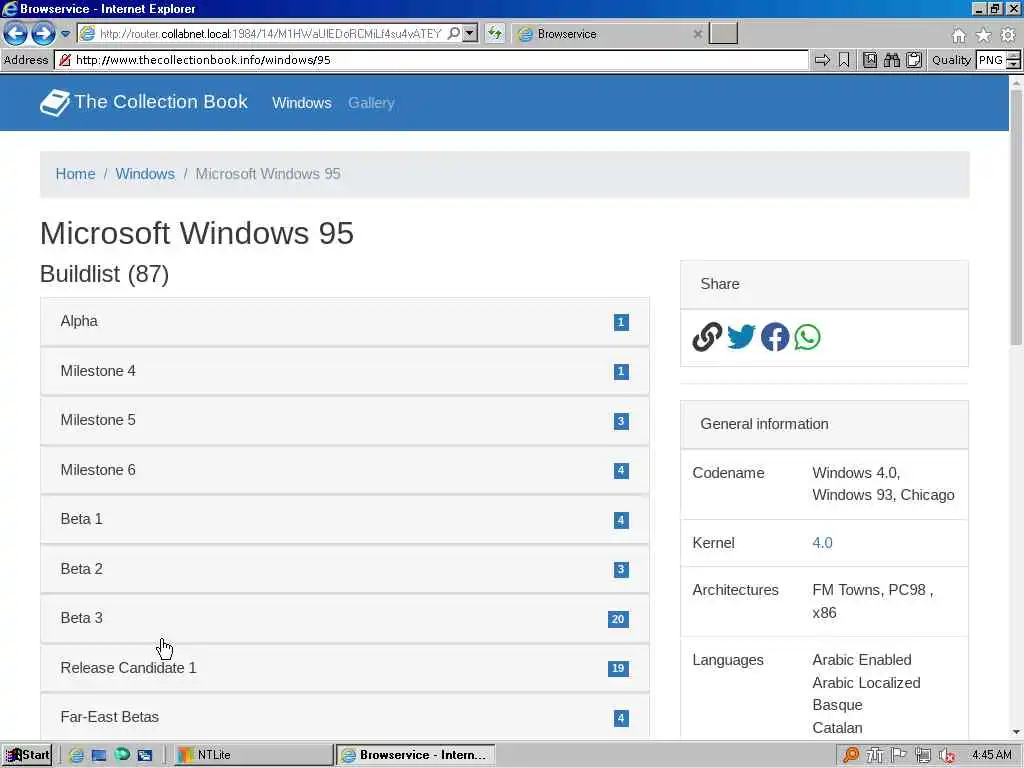Expand the Beta 3 build group
This screenshot has width=1024, height=768.
pos(345,618)
